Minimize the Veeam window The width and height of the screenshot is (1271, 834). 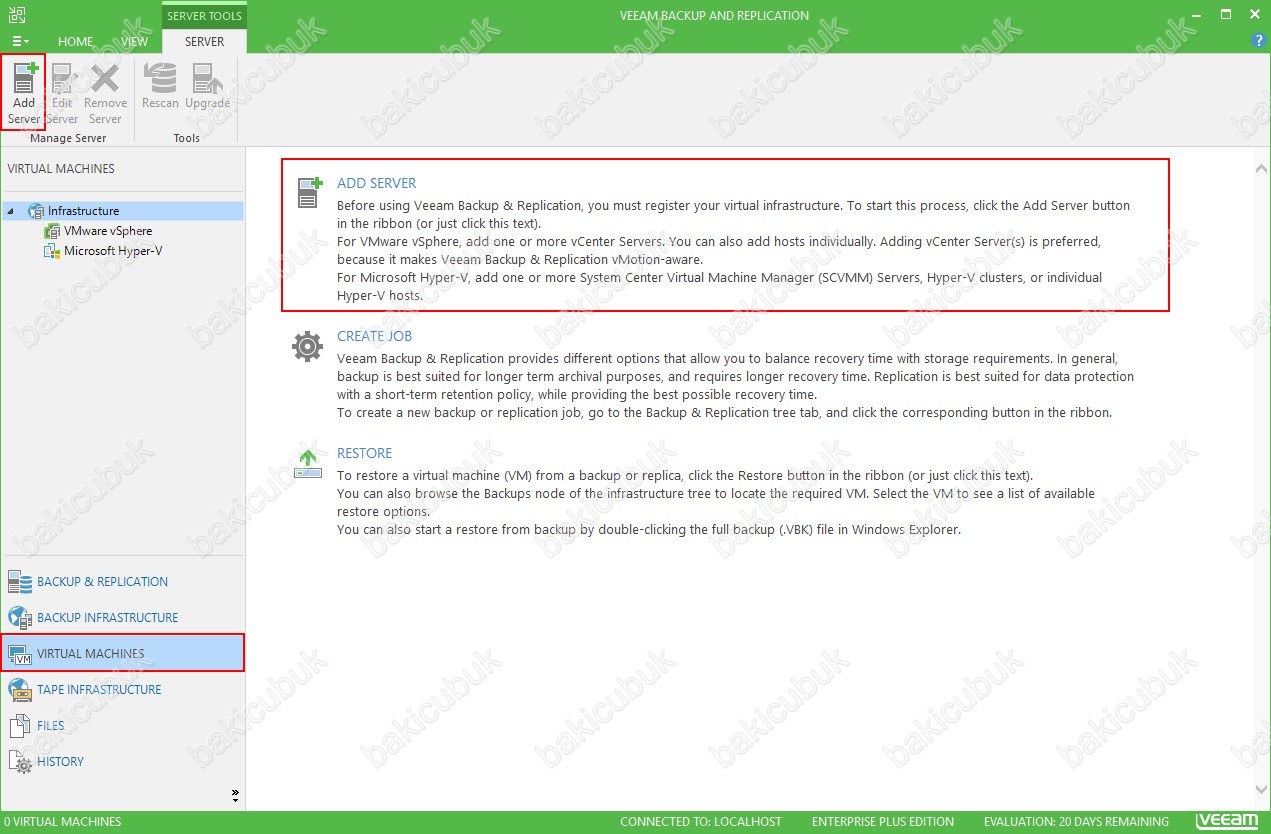[x=1194, y=14]
